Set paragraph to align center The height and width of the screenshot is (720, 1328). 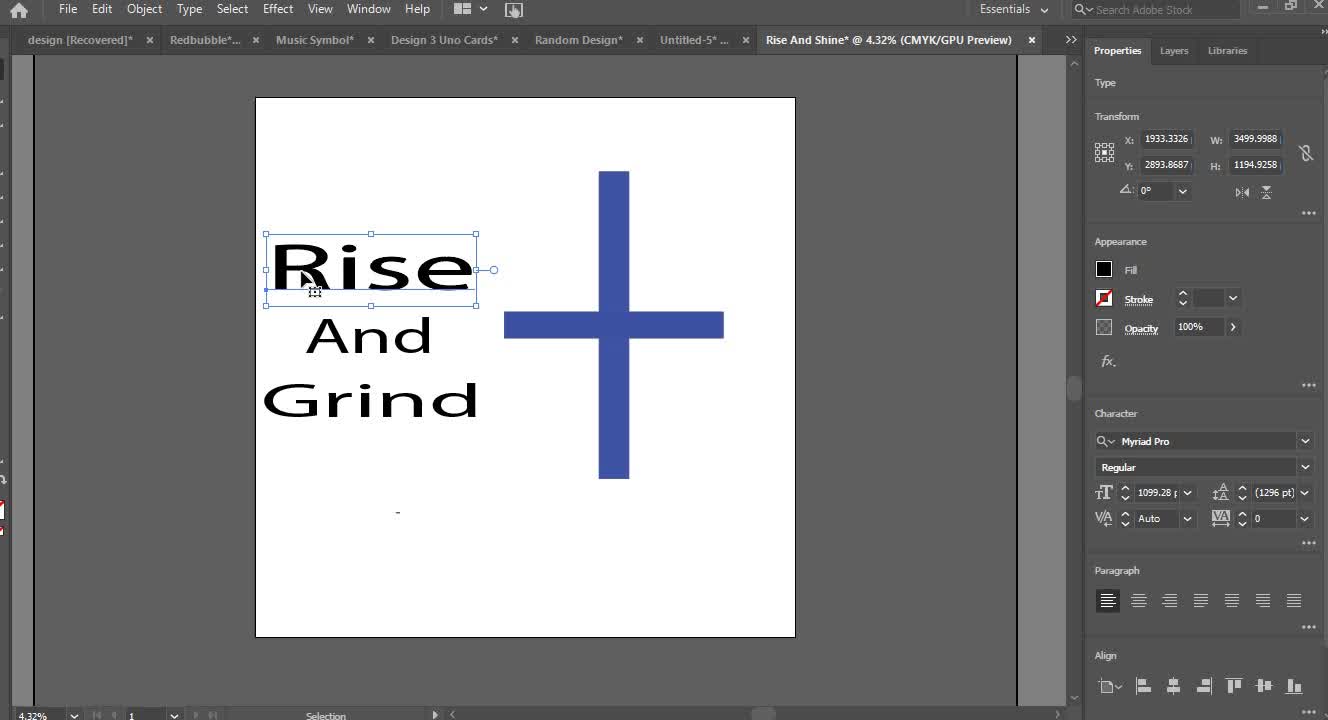(x=1138, y=600)
